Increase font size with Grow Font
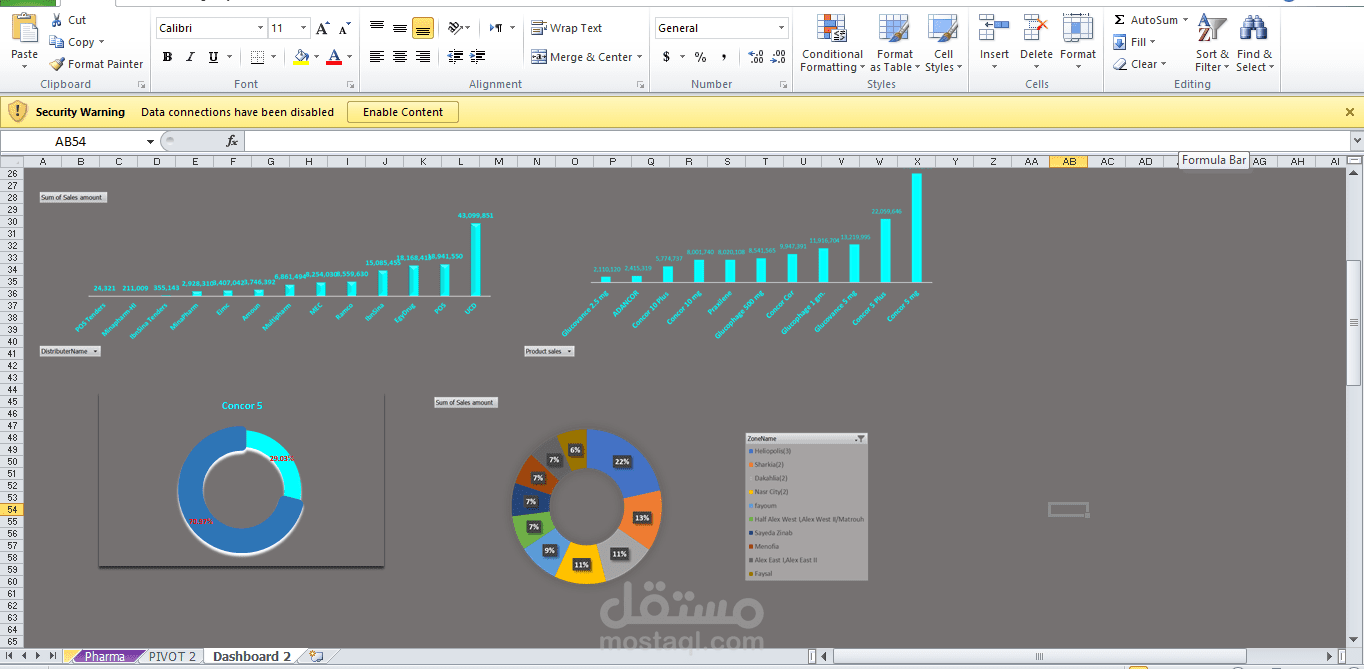Image resolution: width=1364 pixels, height=669 pixels. (x=323, y=29)
